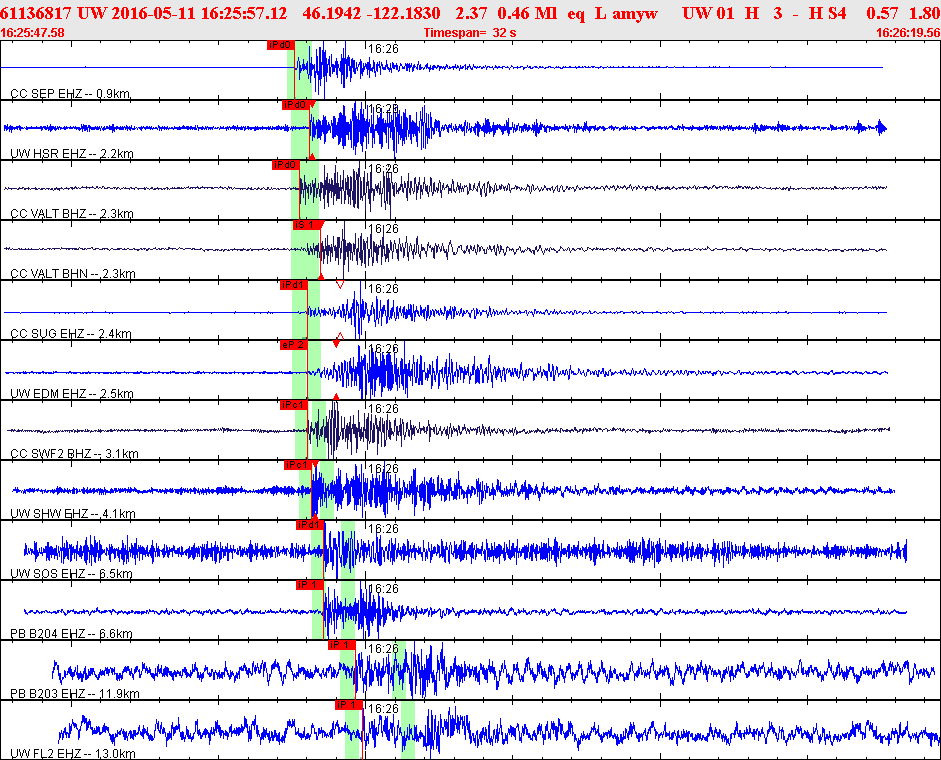The width and height of the screenshot is (941, 760).
Task: Click the iPd0 pick flag on SEP trace
Action: [x=279, y=45]
